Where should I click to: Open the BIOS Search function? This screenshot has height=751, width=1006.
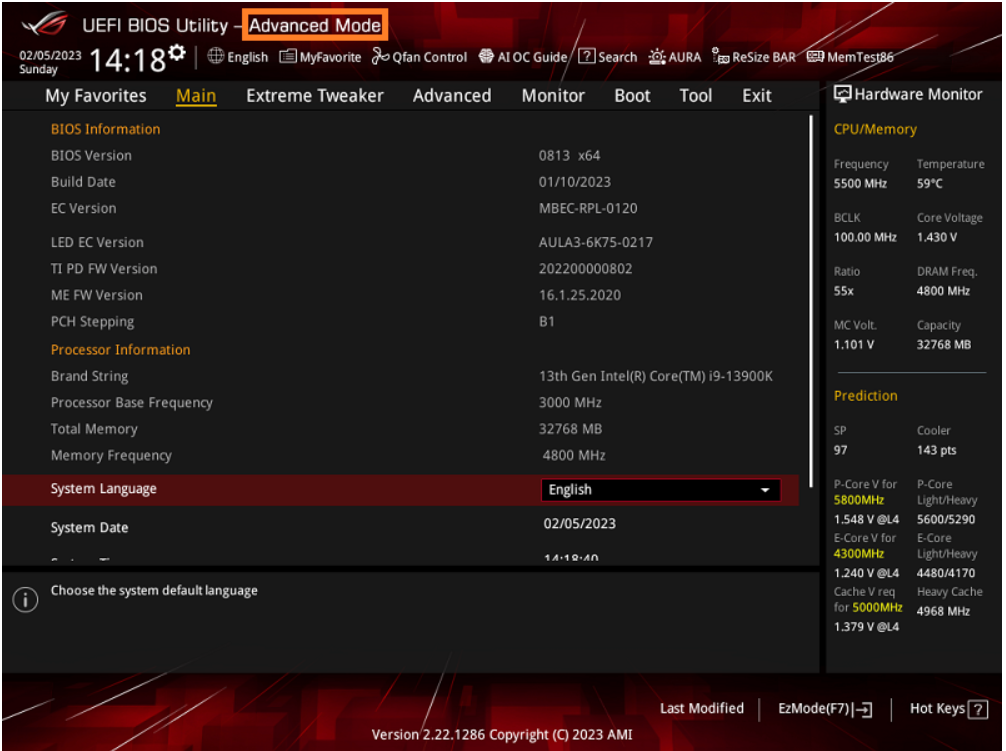(x=606, y=57)
